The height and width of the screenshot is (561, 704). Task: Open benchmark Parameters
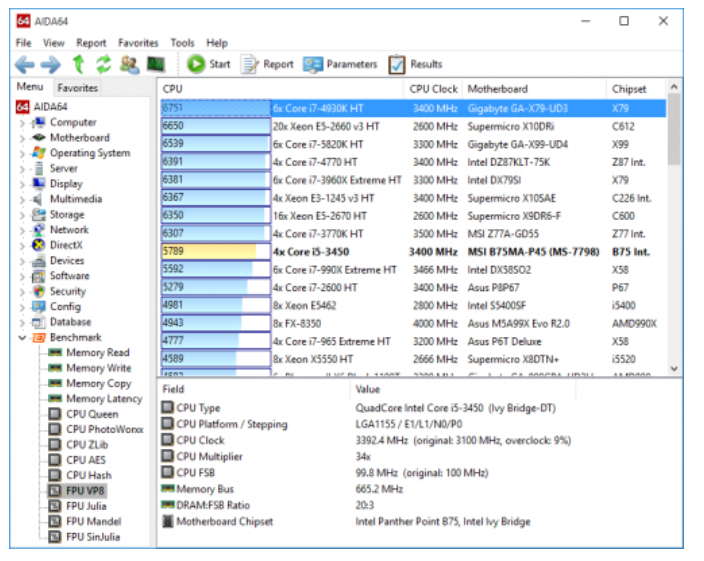click(340, 65)
